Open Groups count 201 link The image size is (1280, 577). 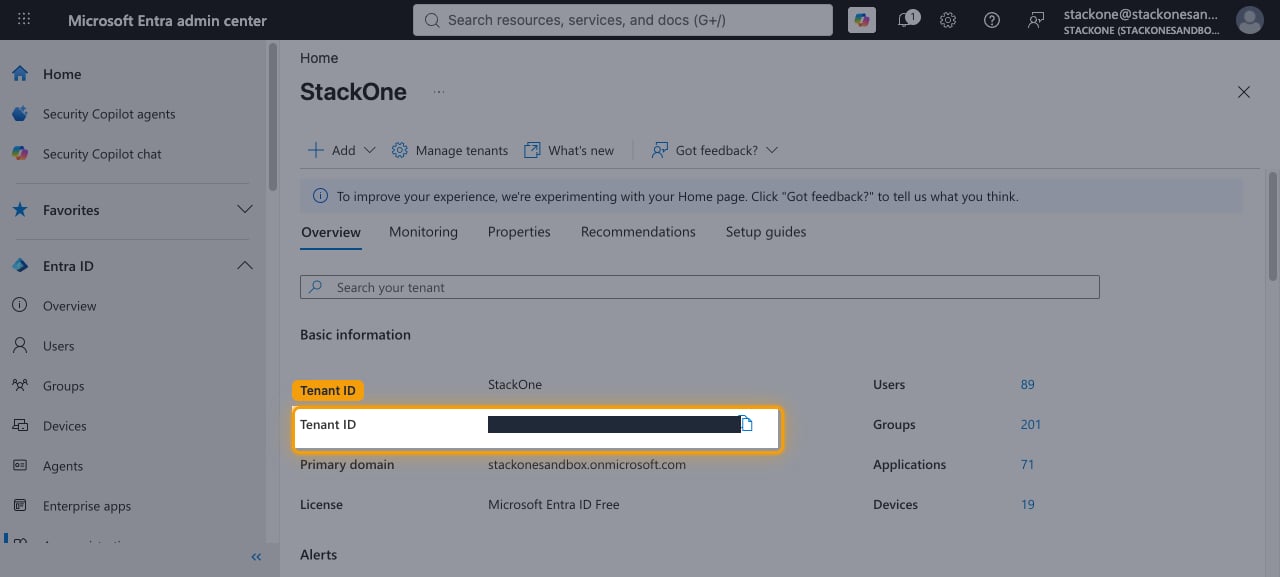point(1031,425)
